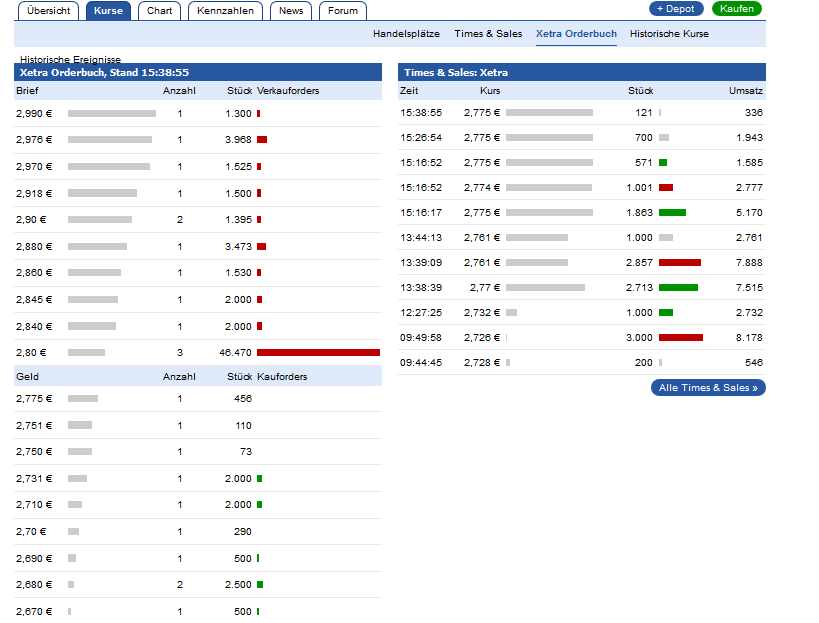Select Xetra Orderbuch sub-navigation link
Viewport: 819px width, 623px height.
576,34
